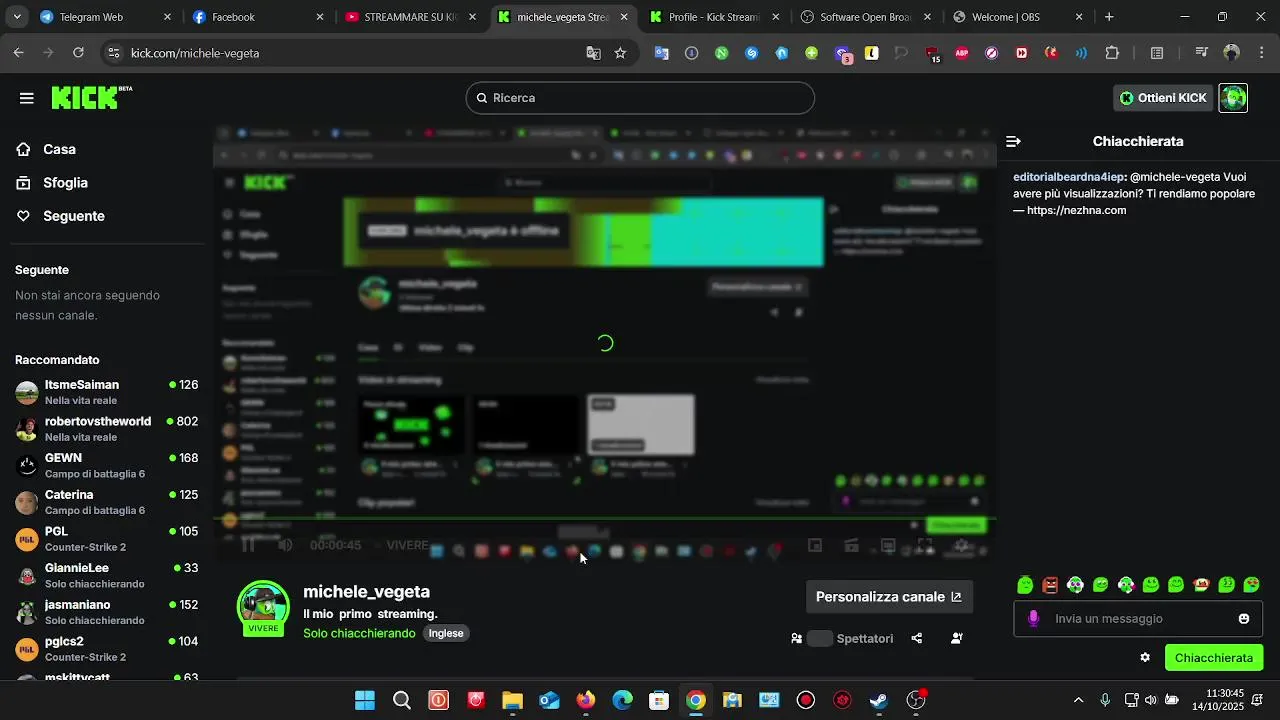Click into the Ricerca search field

pos(640,98)
